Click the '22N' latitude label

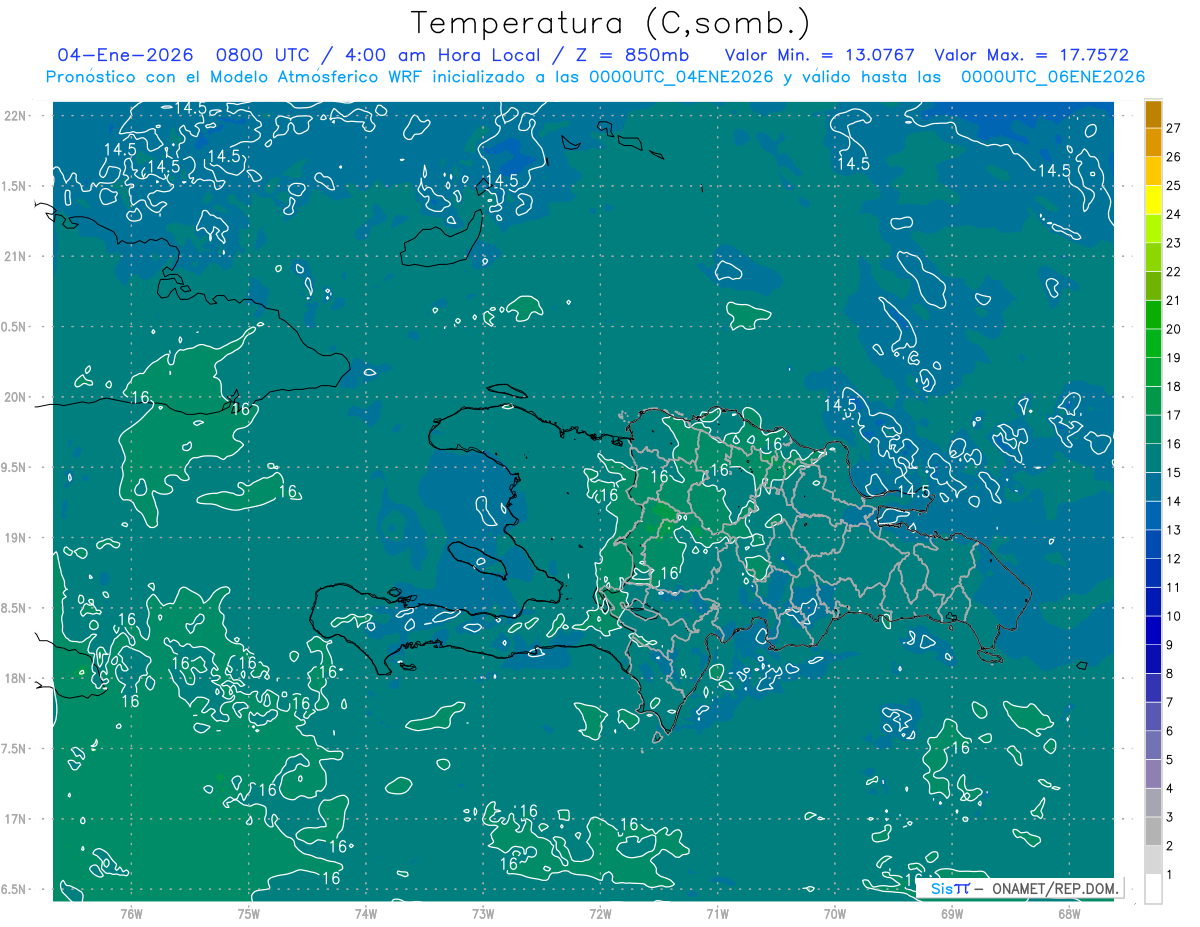[x=16, y=115]
